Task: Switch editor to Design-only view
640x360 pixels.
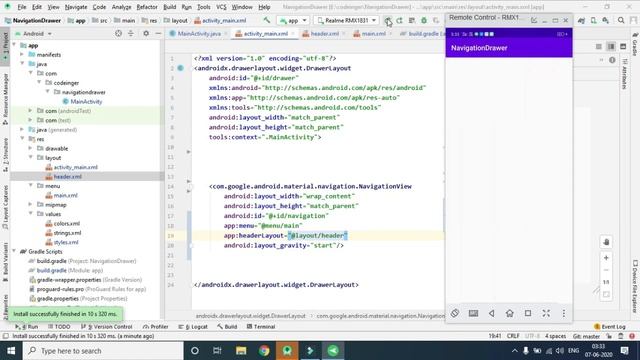Action: click(623, 47)
